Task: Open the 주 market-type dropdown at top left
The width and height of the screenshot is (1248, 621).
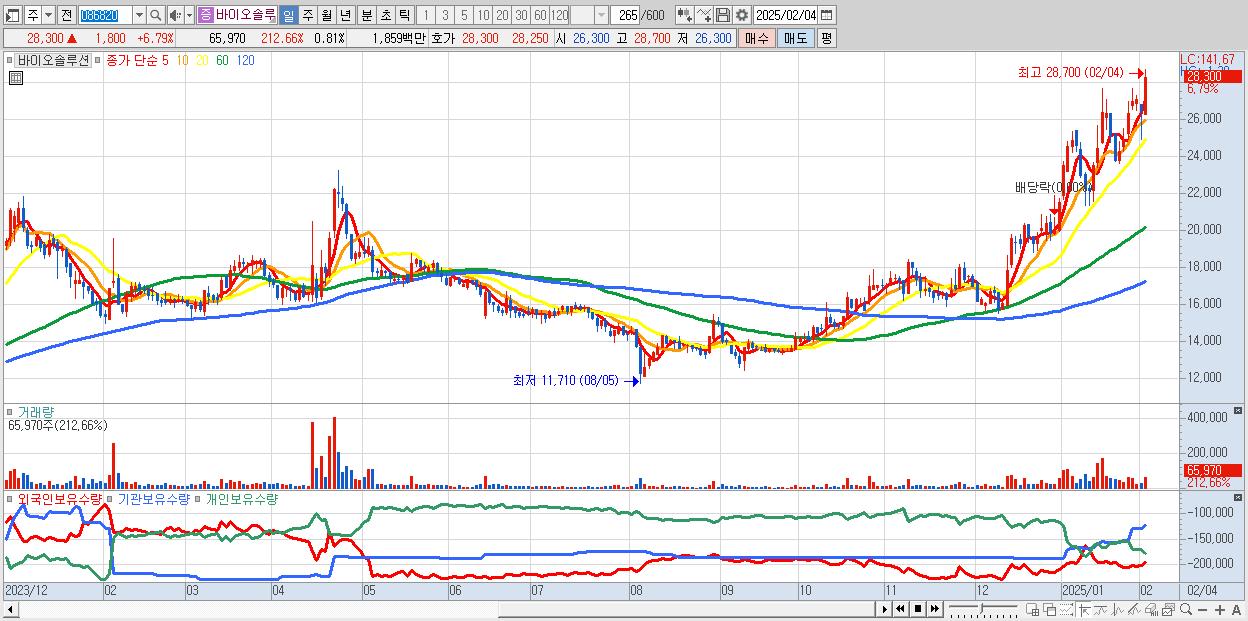Action: [x=48, y=15]
